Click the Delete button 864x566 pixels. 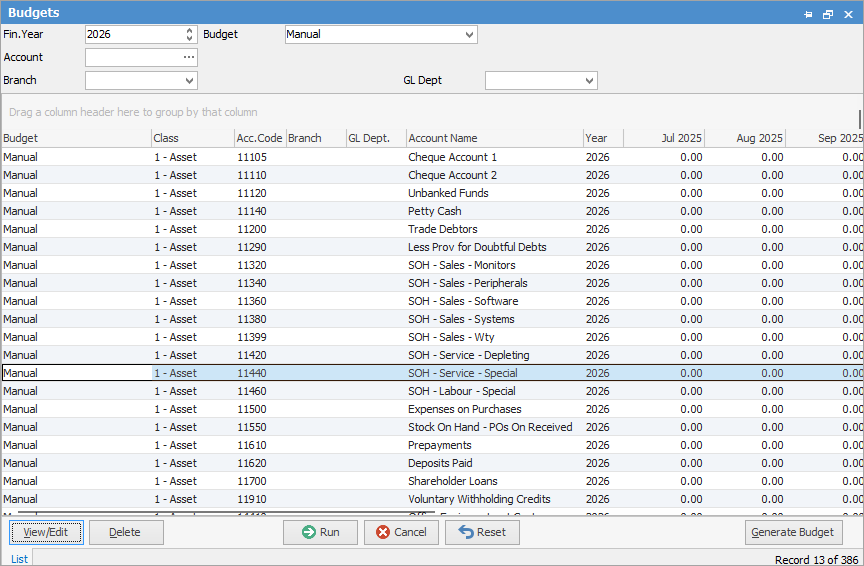(x=126, y=532)
